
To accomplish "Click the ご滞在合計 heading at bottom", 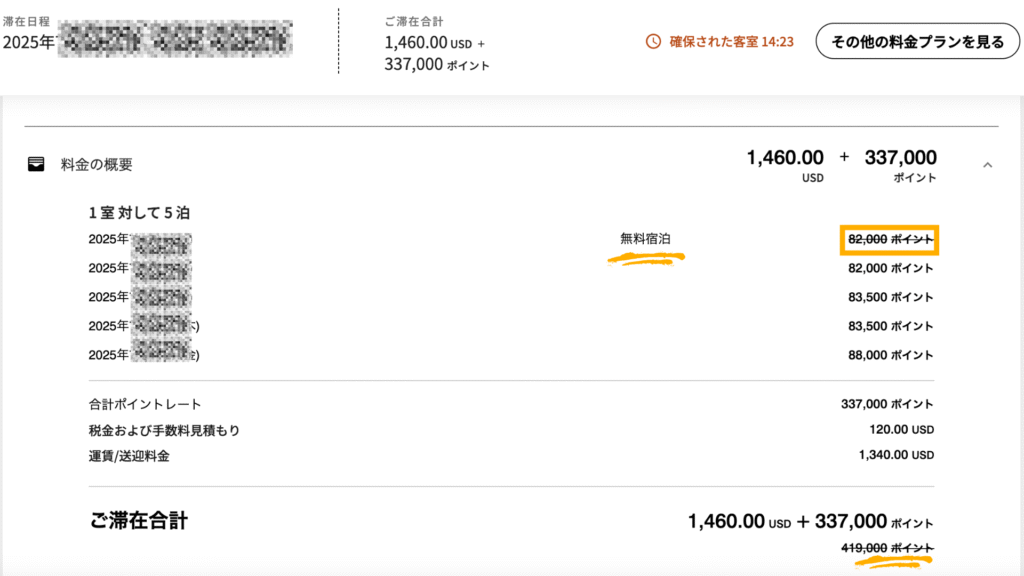I will (138, 520).
